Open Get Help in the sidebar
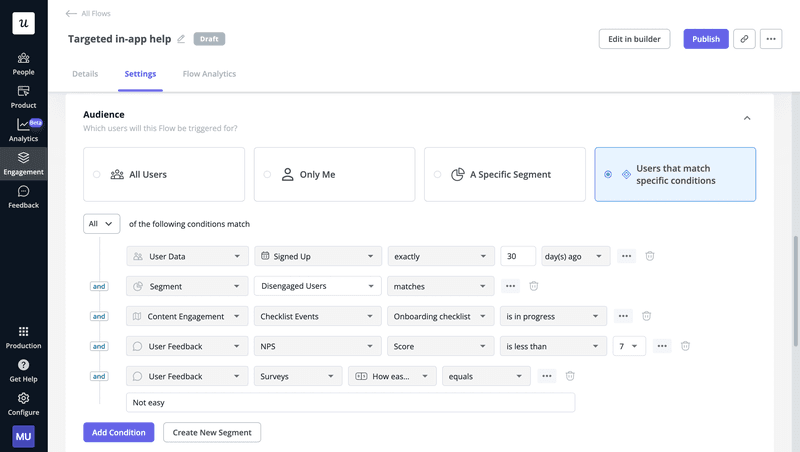Viewport: 800px width, 452px height. point(23,371)
